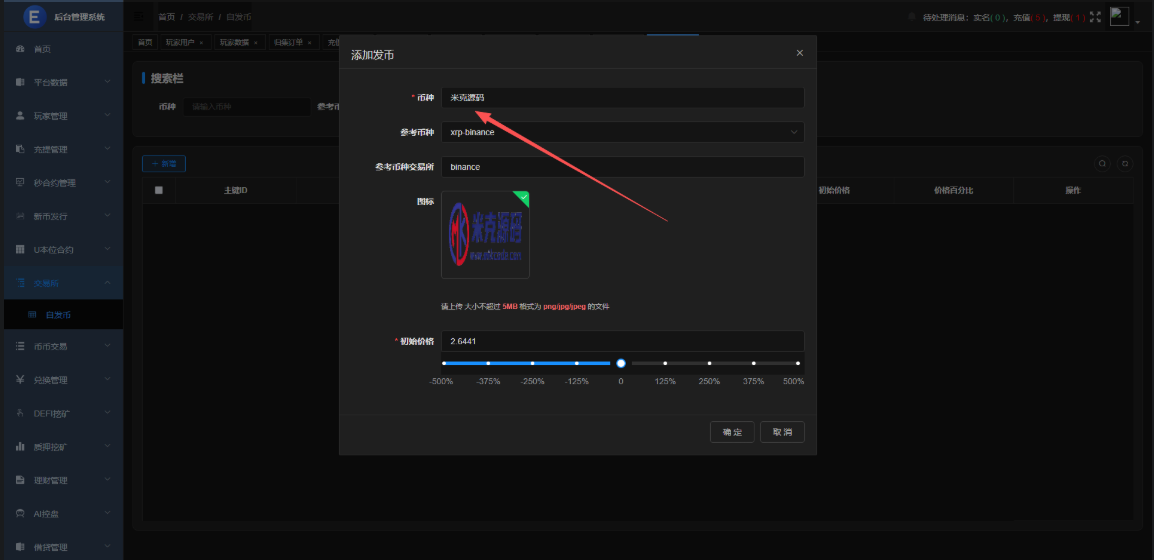The image size is (1154, 560).
Task: Click the 兑换管理 yen icon in sidebar
Action: point(21,380)
